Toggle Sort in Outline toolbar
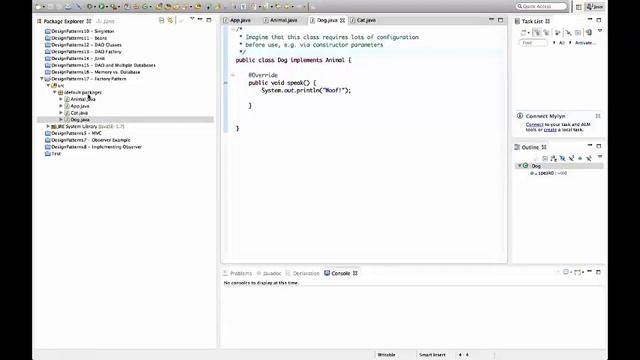 (553, 158)
